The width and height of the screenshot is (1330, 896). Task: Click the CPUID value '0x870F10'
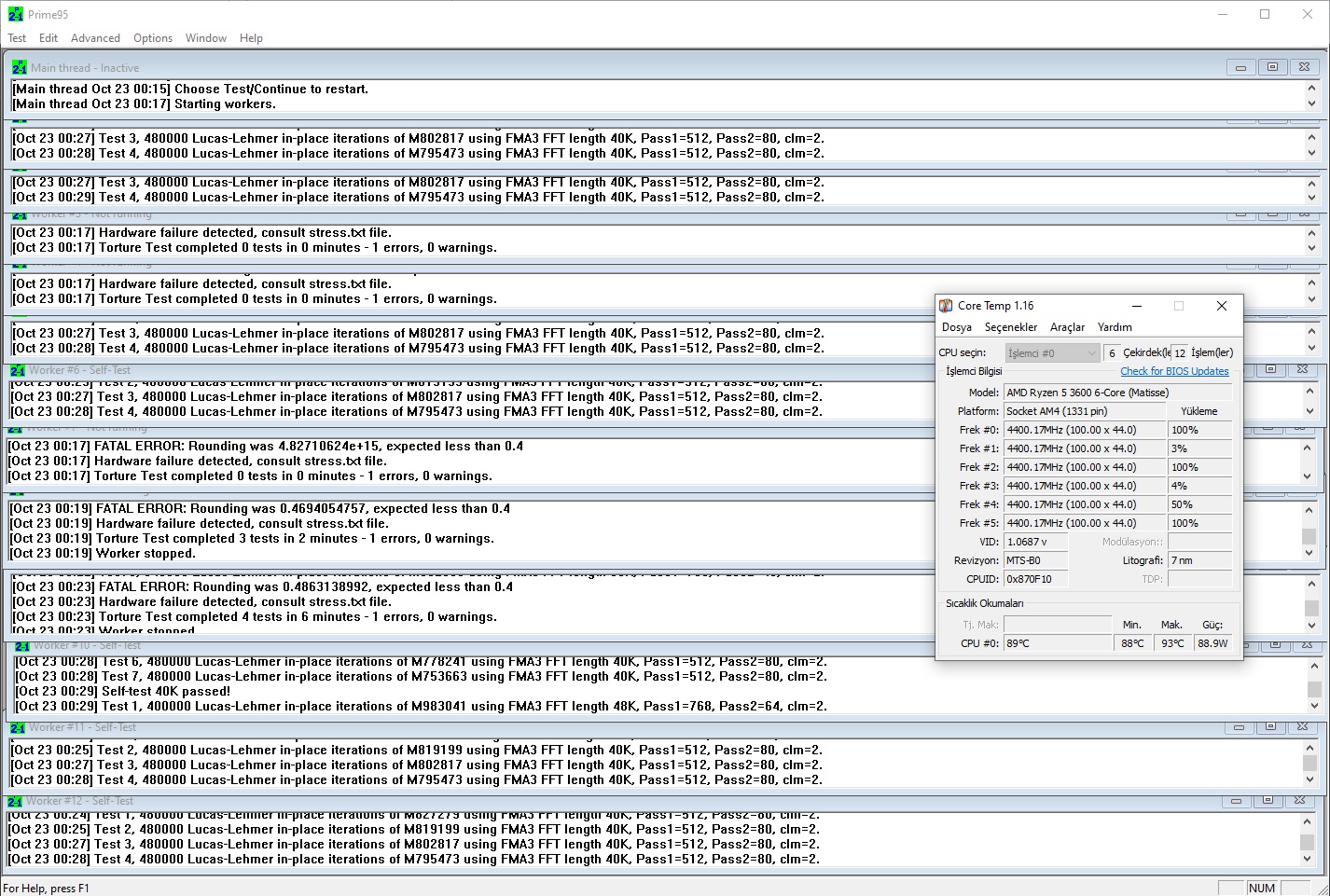click(1035, 579)
